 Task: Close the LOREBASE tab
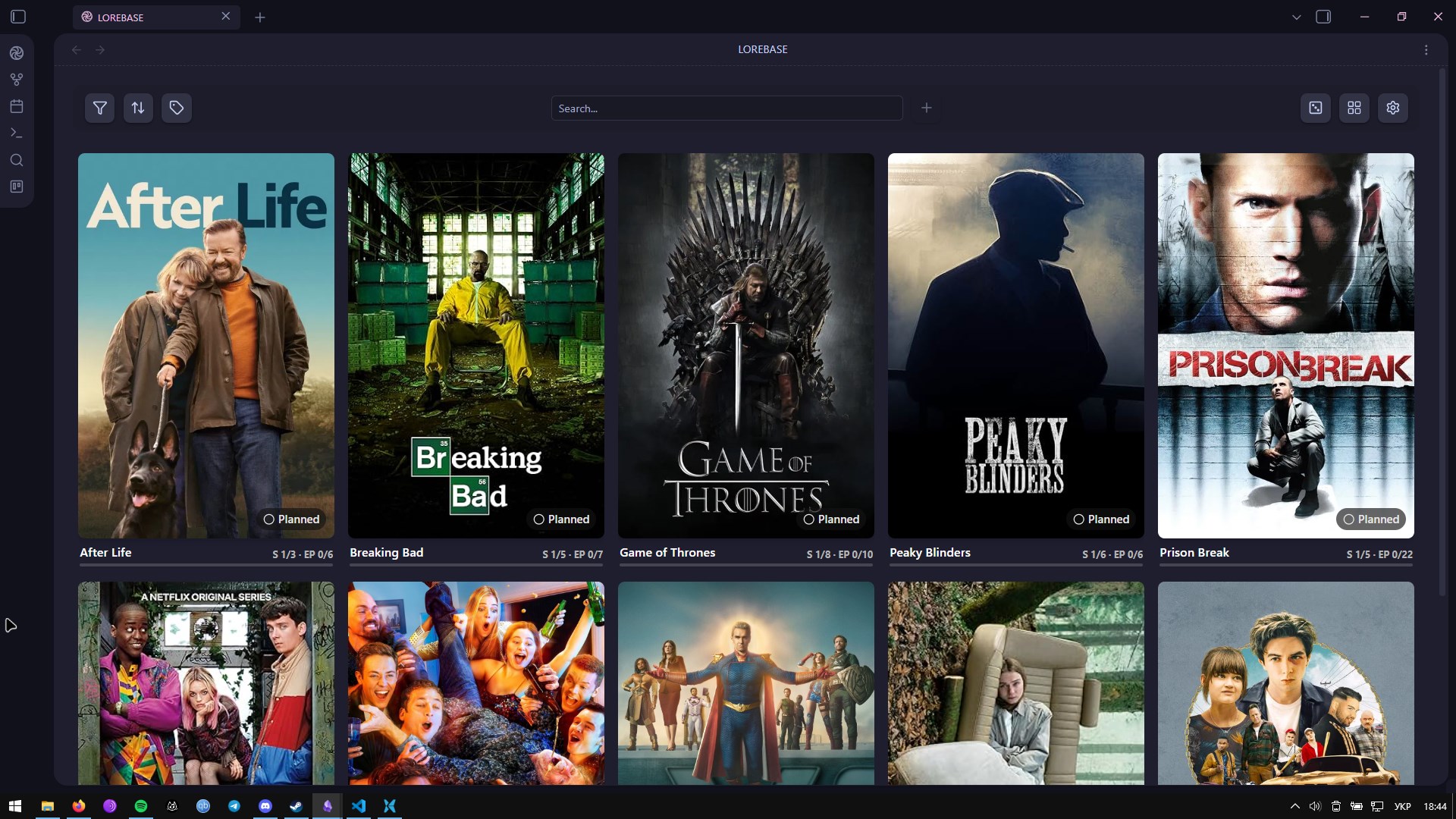click(225, 16)
